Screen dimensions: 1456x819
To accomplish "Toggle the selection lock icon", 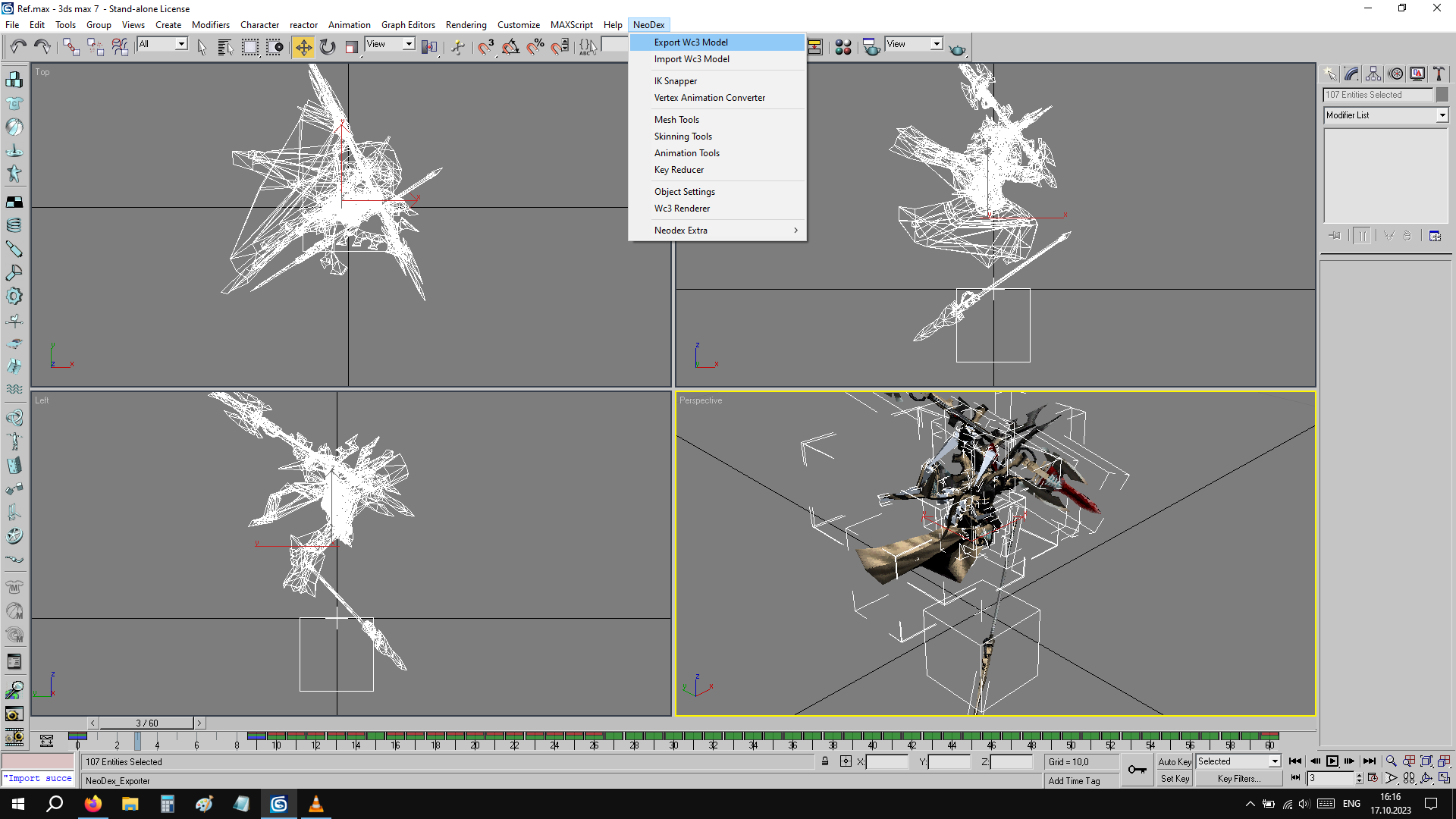I will 825,761.
